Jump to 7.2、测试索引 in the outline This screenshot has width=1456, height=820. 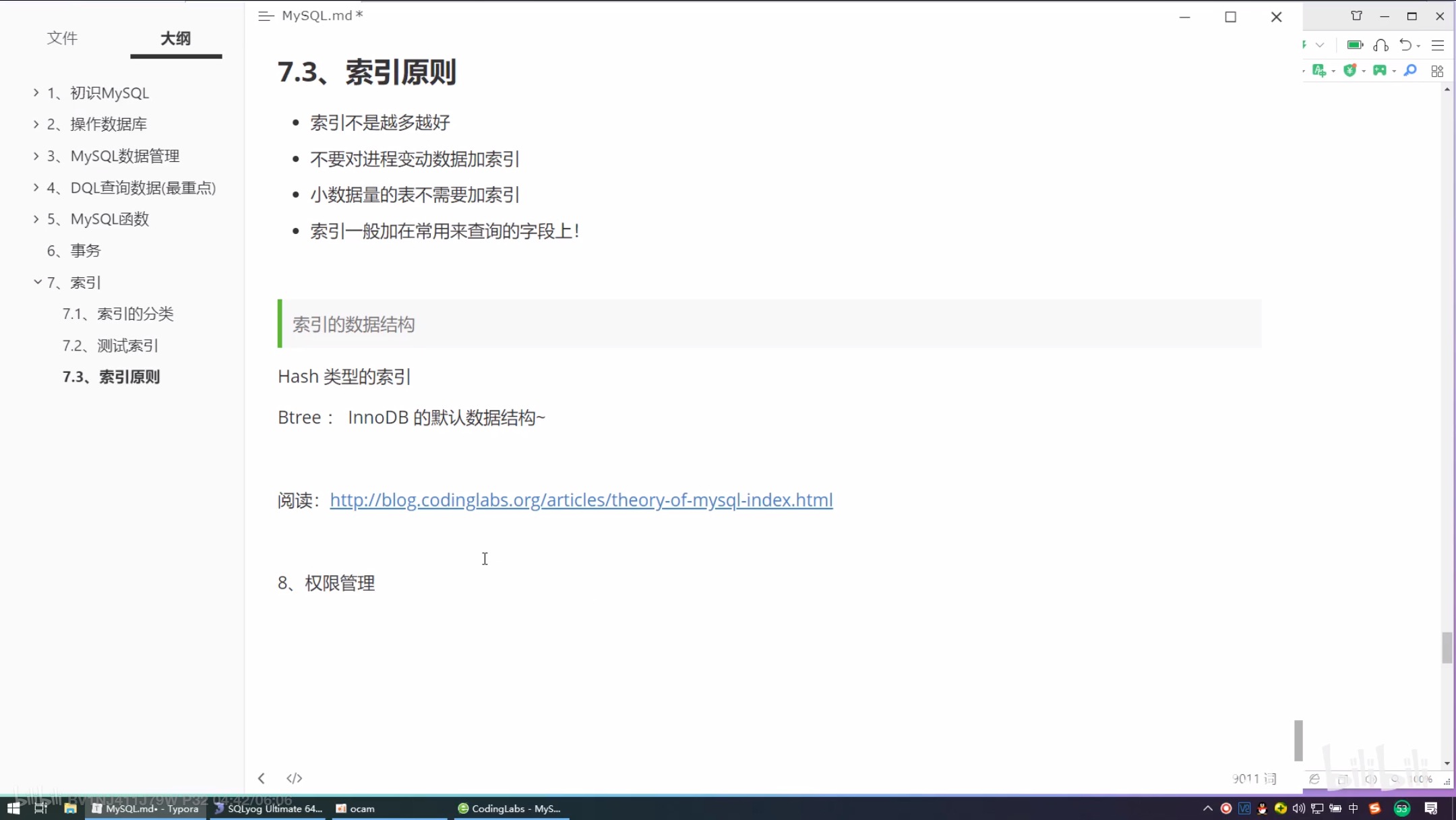click(111, 345)
